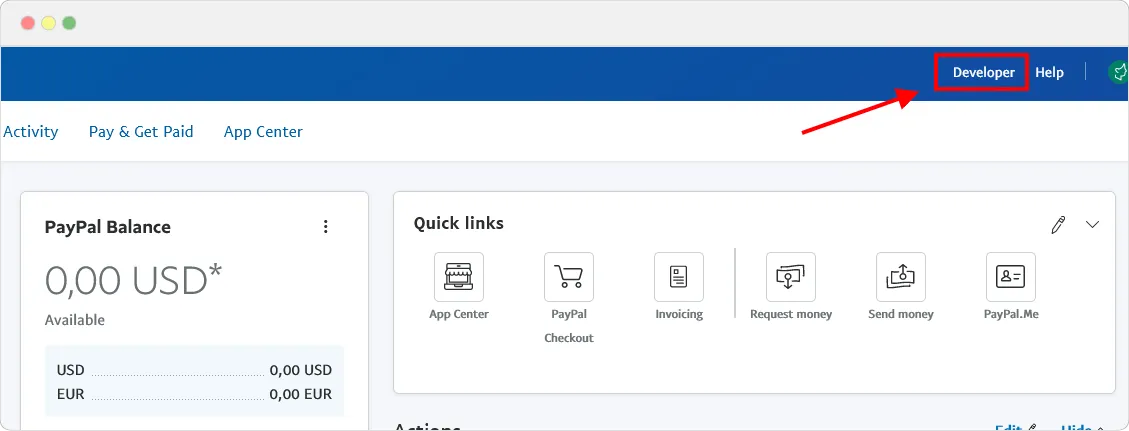Open the Pay & Get Paid tab
The height and width of the screenshot is (431, 1129).
tap(141, 132)
